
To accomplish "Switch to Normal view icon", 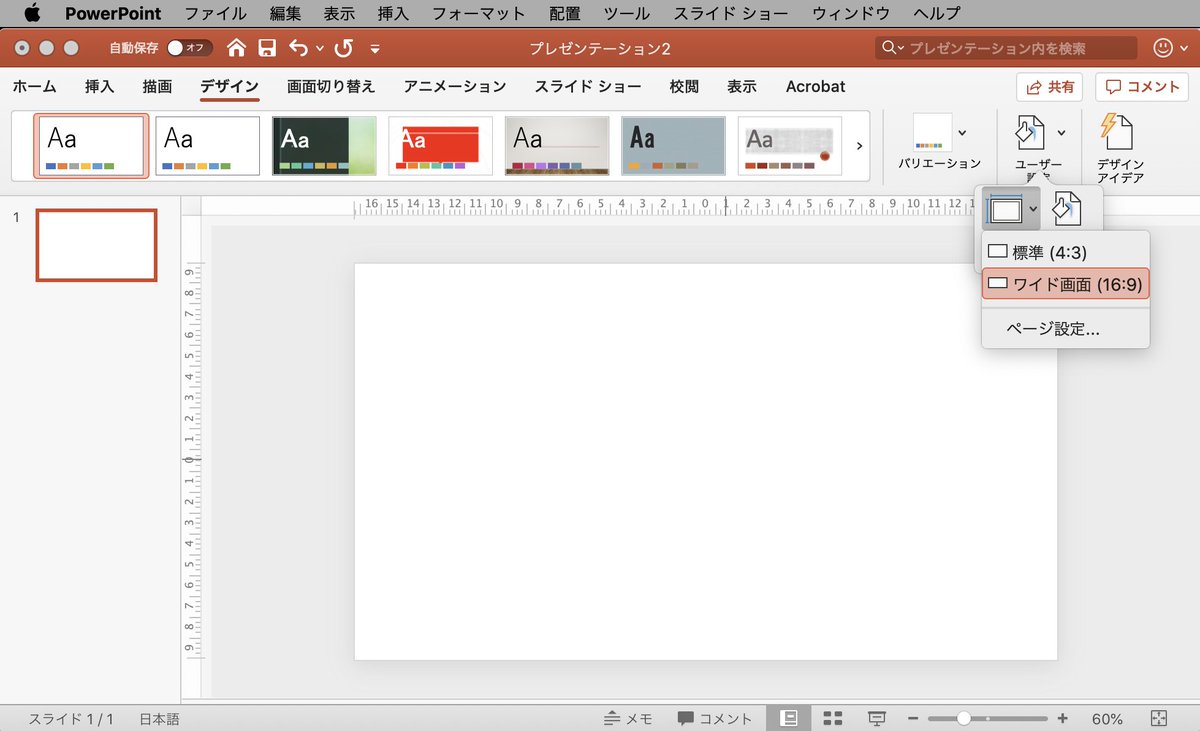I will 788,718.
